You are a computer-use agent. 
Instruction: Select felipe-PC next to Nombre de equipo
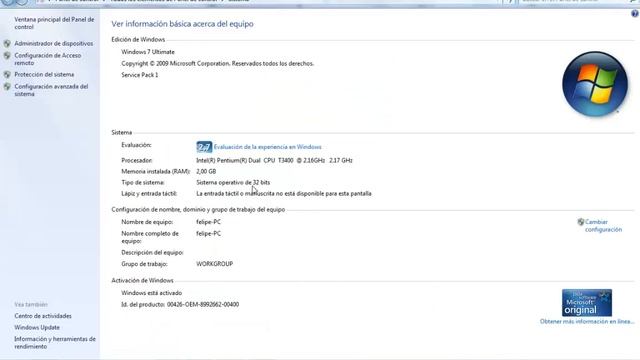pyautogui.click(x=208, y=222)
